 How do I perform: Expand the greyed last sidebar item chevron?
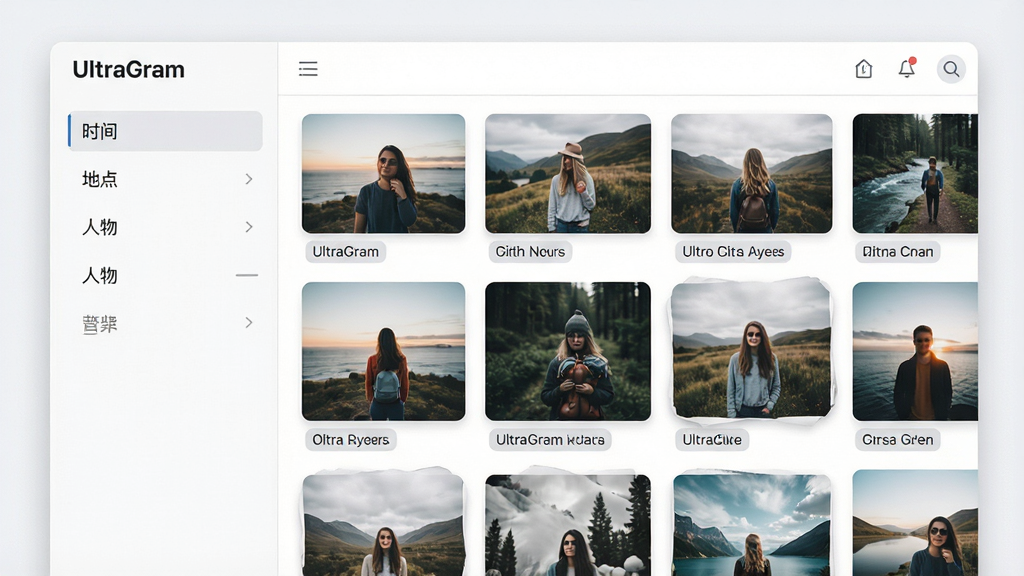(249, 322)
